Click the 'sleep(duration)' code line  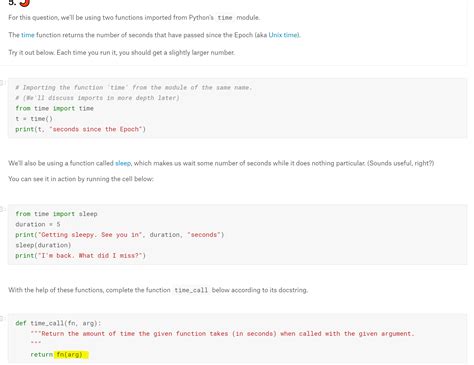click(43, 245)
